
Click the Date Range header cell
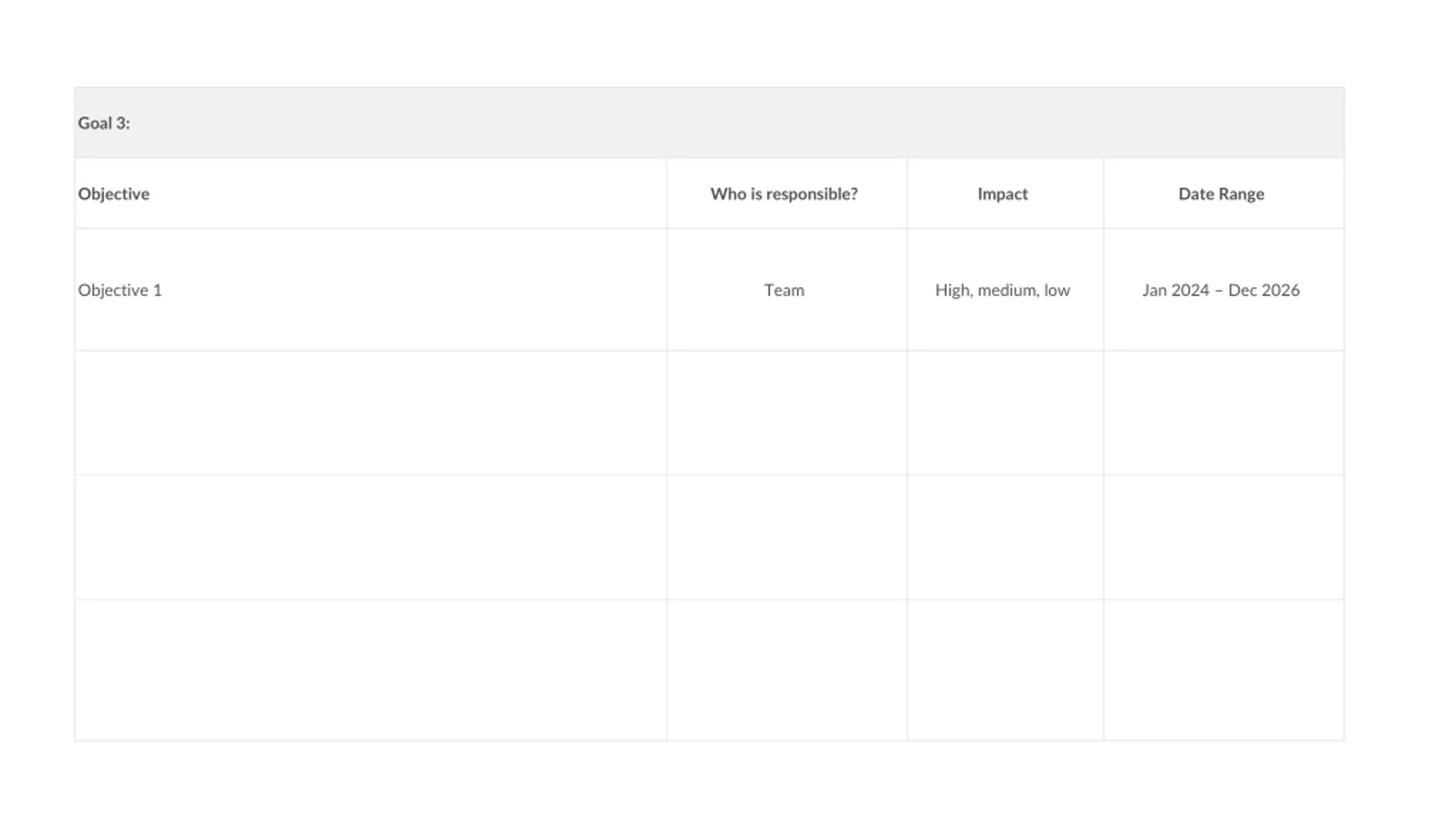tap(1224, 193)
